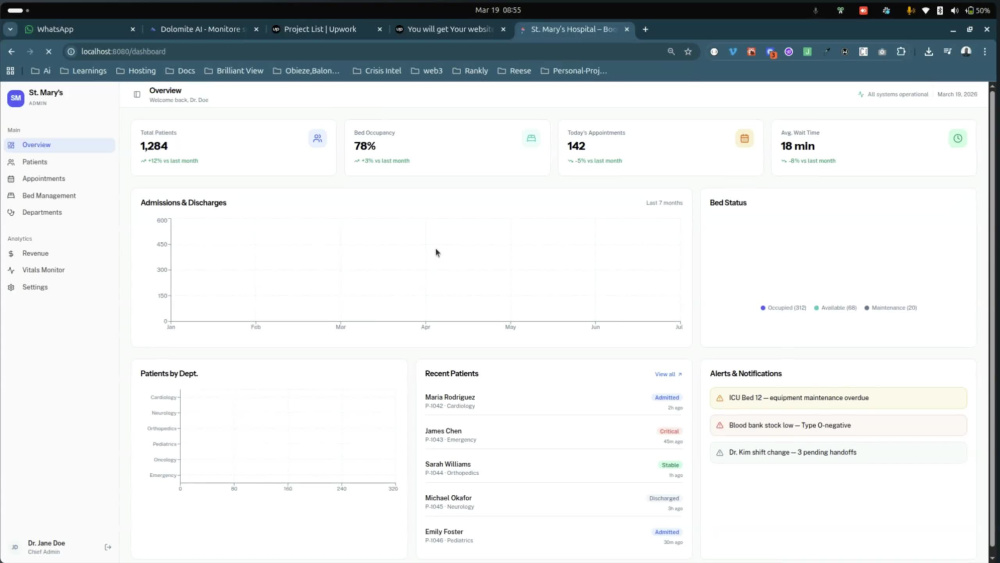
Task: Select the Occupied (312) legend dot
Action: (x=763, y=308)
